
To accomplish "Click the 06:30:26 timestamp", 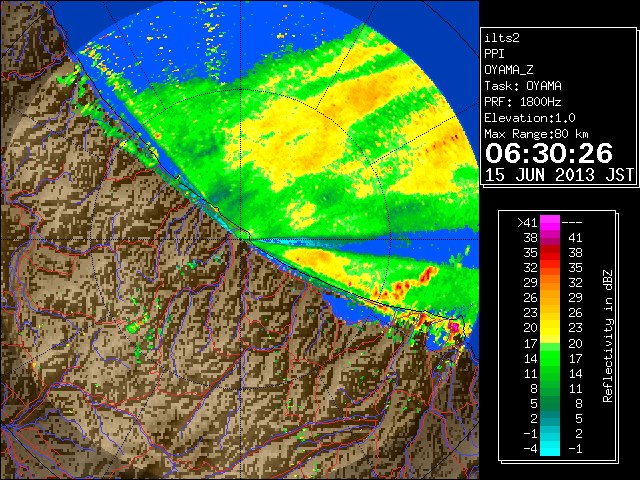I will 549,153.
